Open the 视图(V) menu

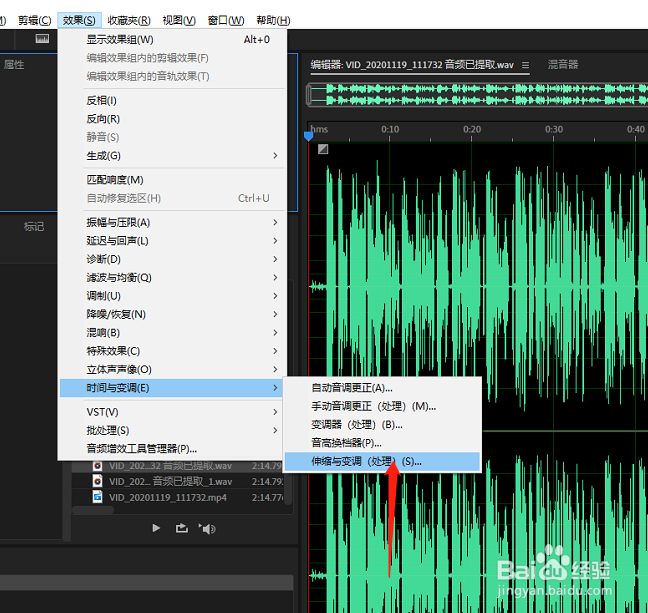pos(179,20)
